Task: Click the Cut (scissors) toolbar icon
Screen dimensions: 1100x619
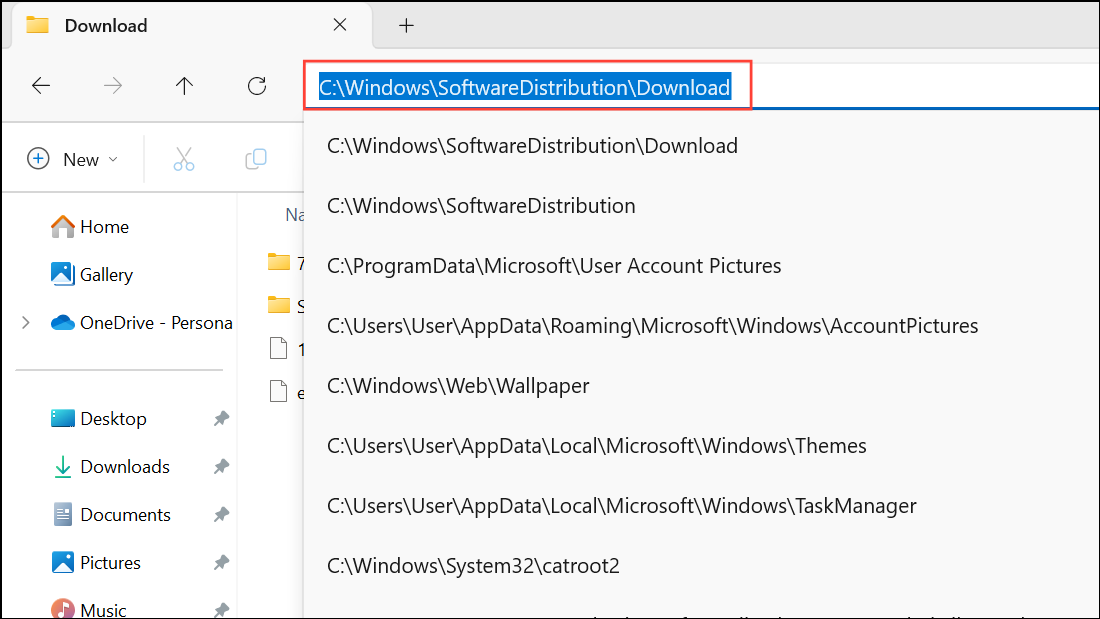Action: (184, 157)
